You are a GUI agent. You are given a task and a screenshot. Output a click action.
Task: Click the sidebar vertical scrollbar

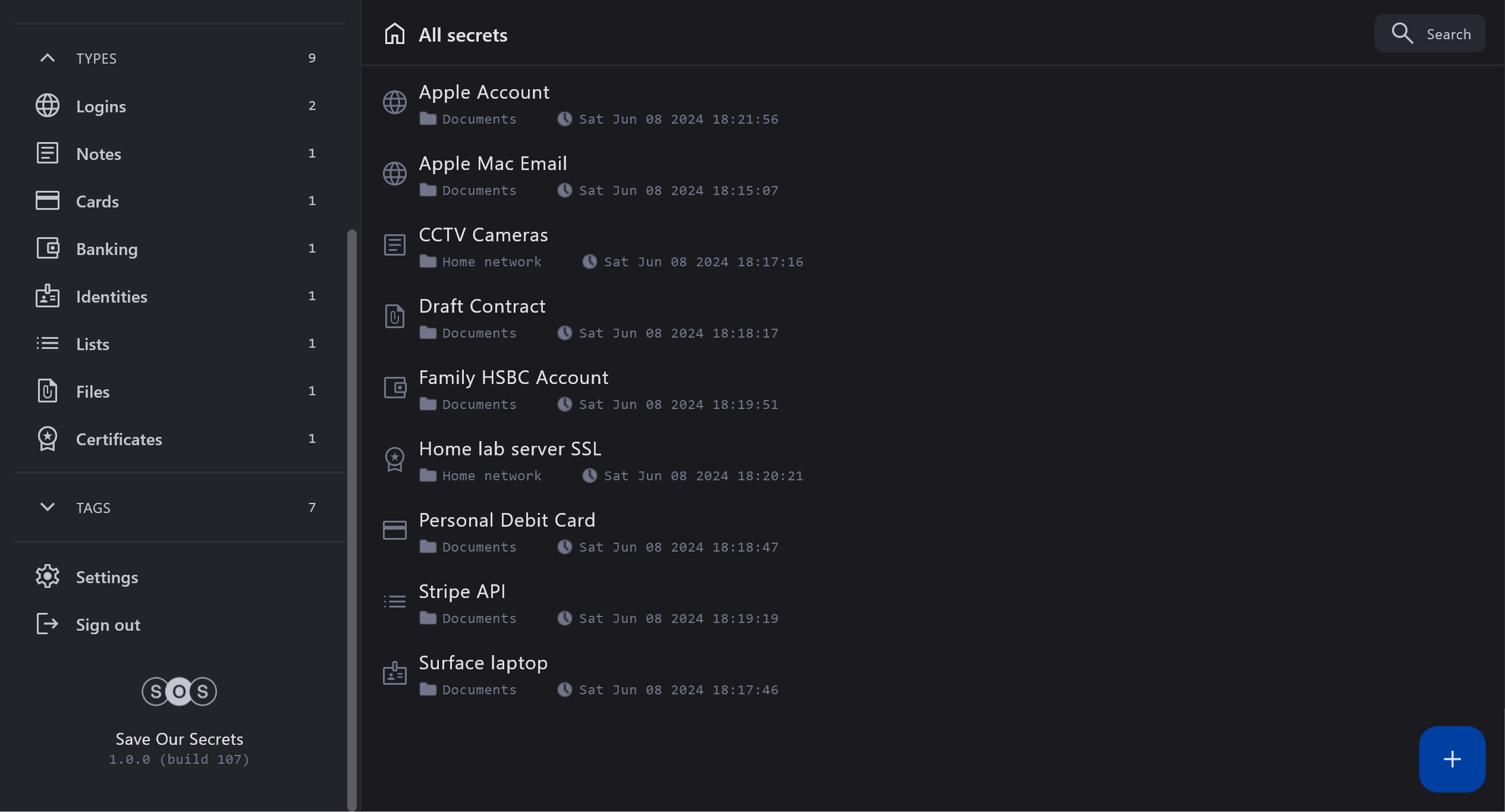(x=351, y=517)
